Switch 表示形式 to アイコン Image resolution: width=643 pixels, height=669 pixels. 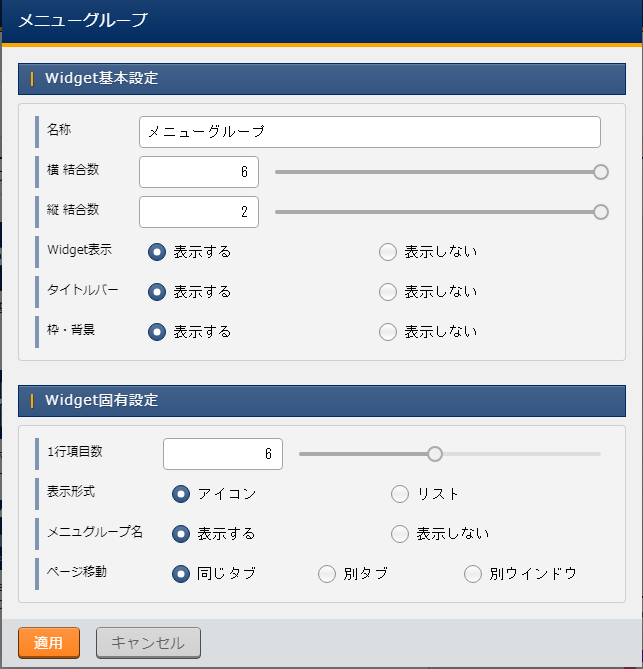tap(181, 494)
